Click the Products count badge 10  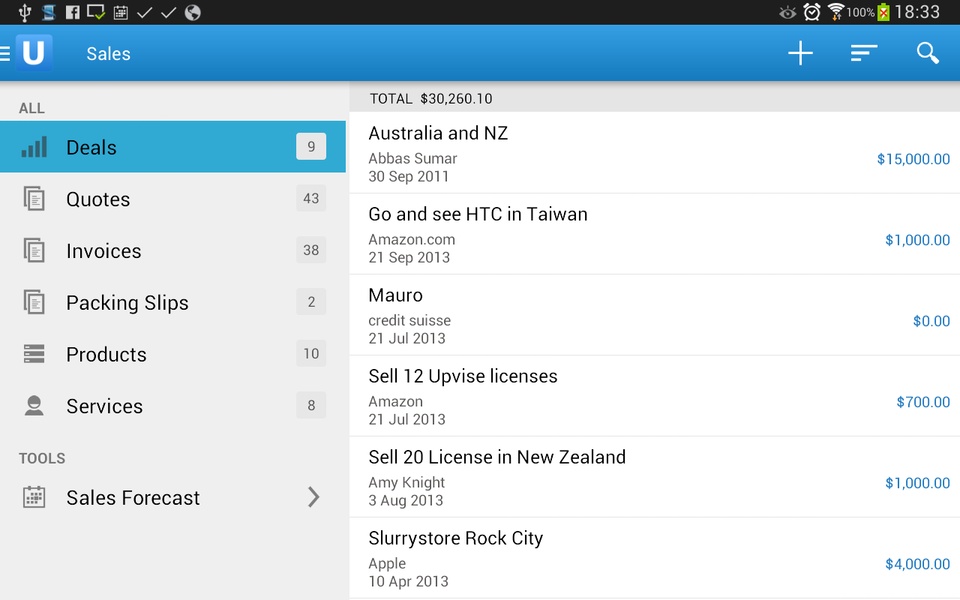tap(311, 353)
